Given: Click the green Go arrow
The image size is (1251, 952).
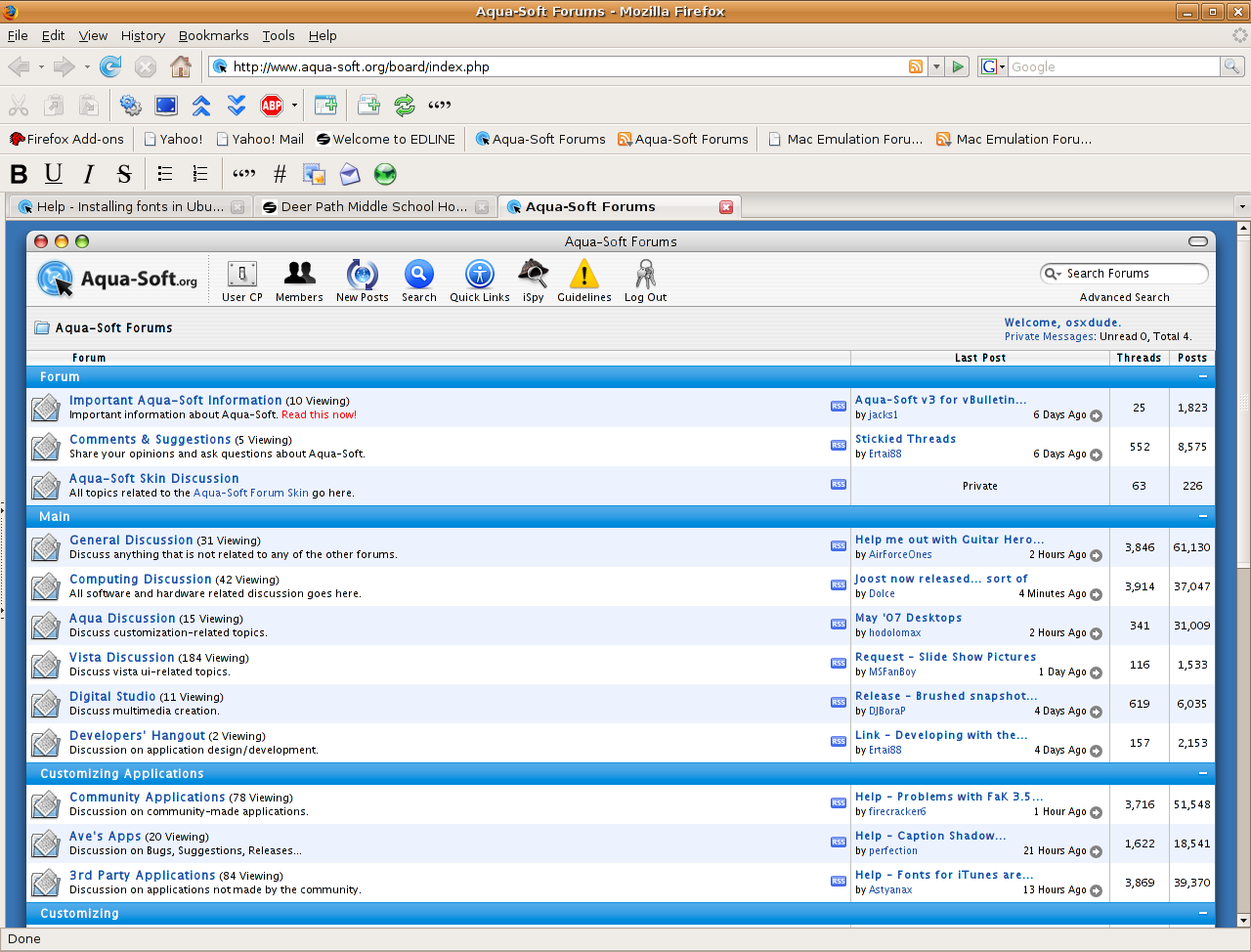Looking at the screenshot, I should [958, 66].
